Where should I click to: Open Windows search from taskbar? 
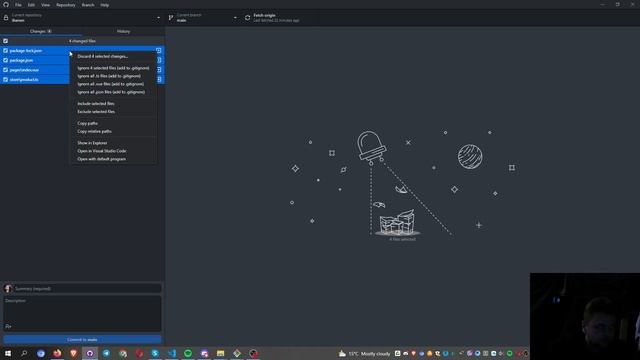24,353
